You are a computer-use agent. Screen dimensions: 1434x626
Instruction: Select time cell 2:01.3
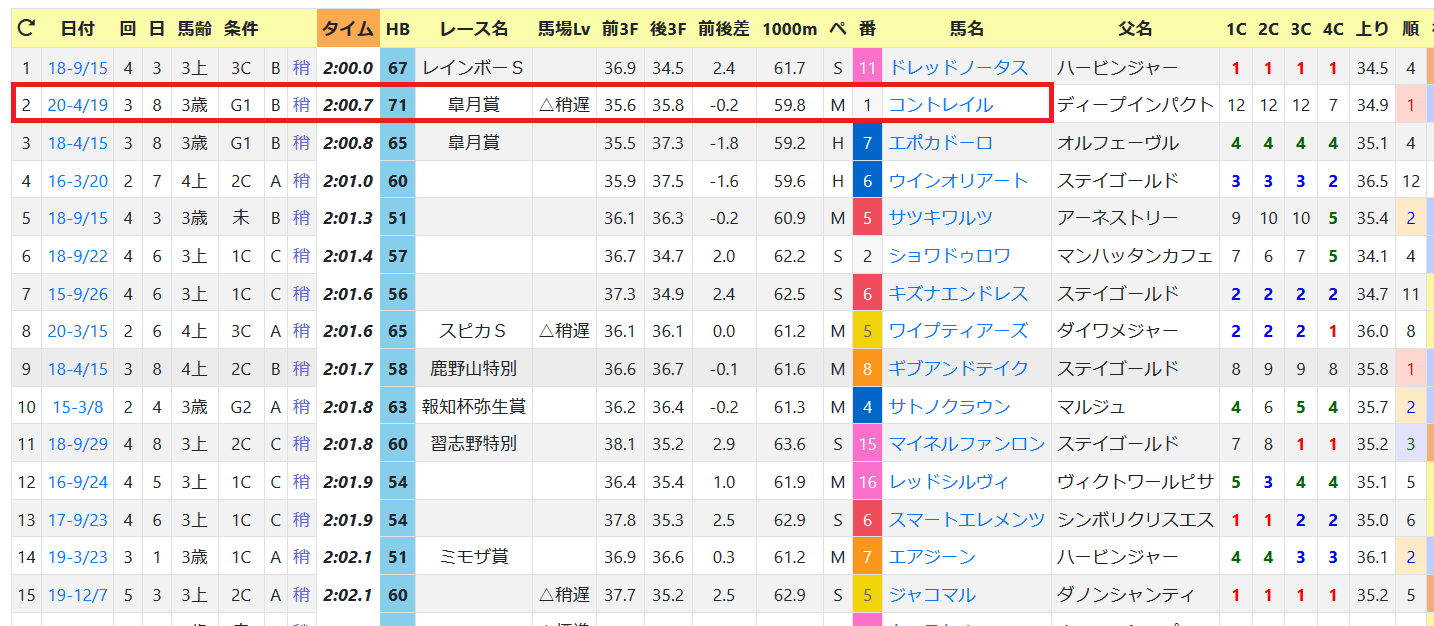(348, 218)
